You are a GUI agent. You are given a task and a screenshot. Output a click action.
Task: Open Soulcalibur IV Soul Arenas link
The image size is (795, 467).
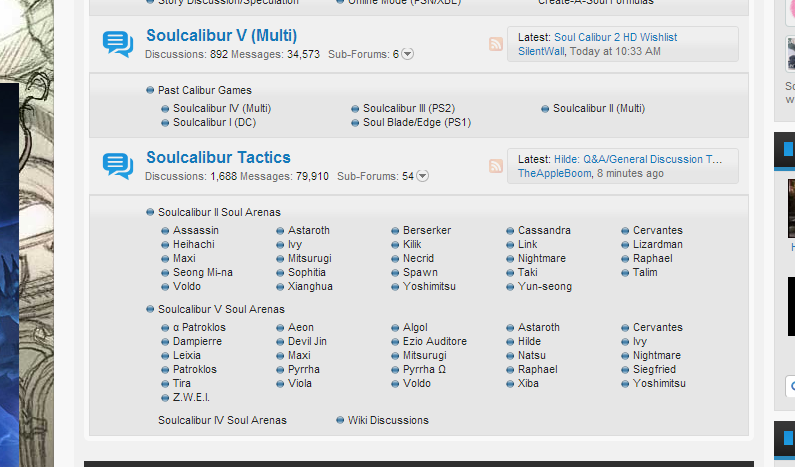pyautogui.click(x=222, y=420)
